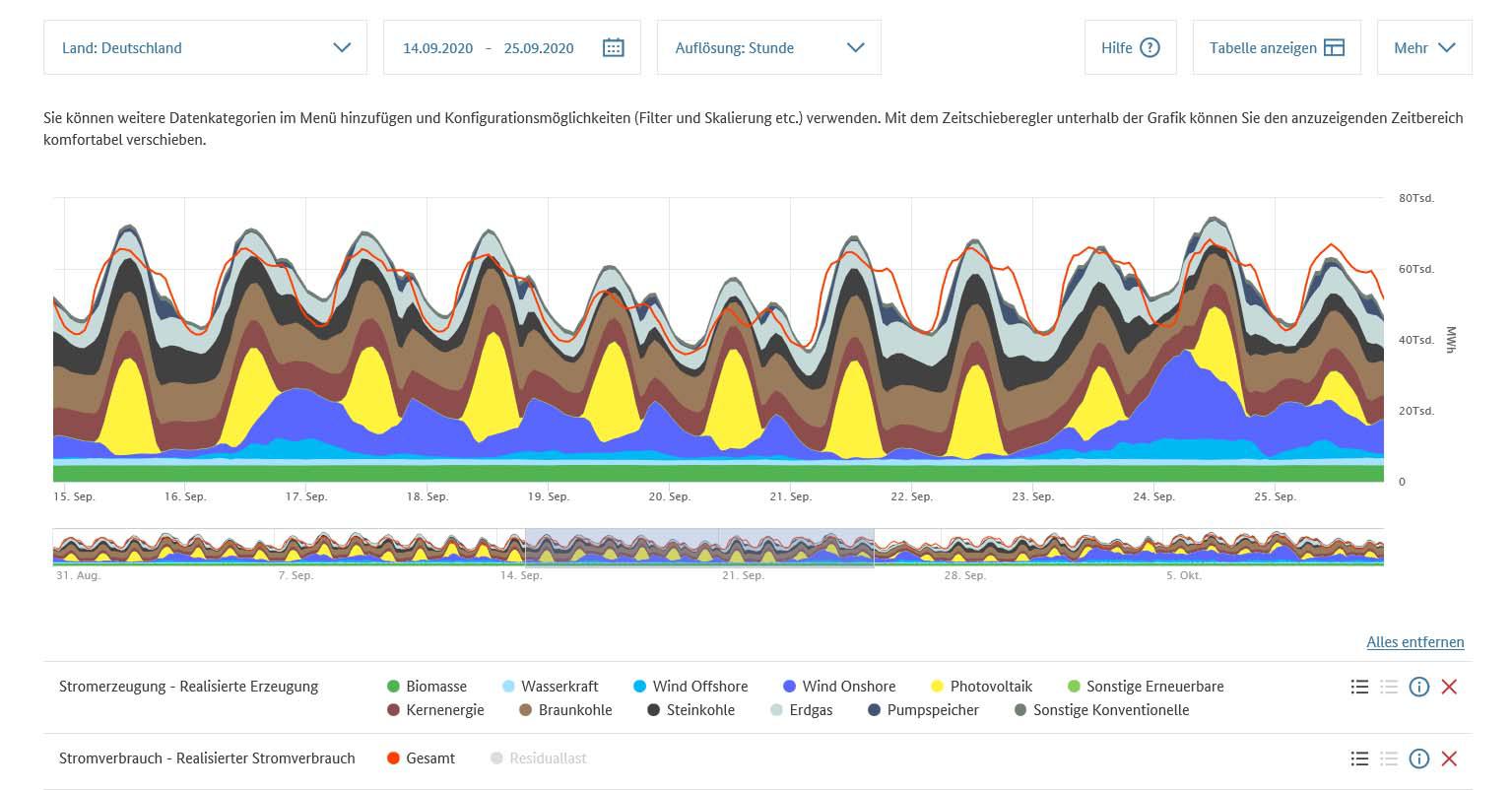The image size is (1512, 790).
Task: Click the Kernenergie legend color dot
Action: click(394, 710)
